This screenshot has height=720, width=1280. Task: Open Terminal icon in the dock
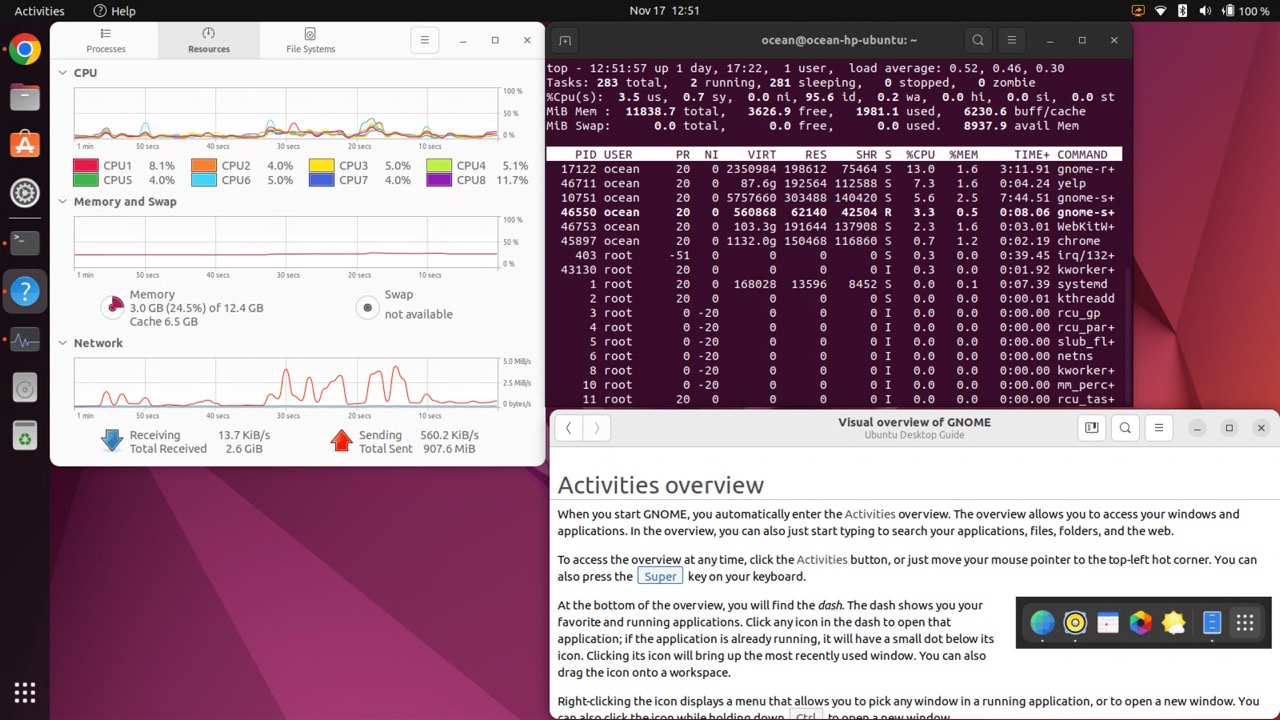pos(25,241)
